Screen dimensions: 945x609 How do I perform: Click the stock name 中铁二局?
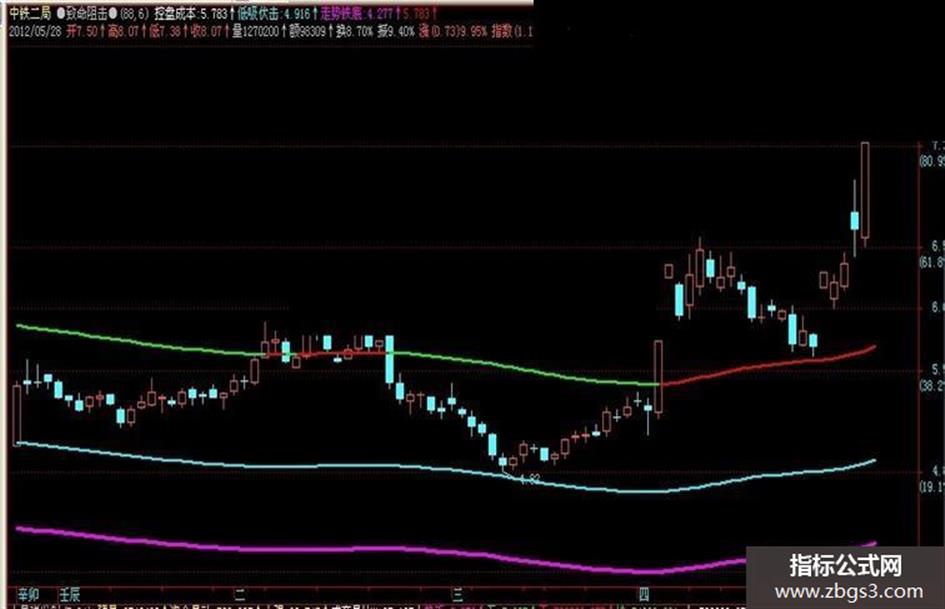30,13
